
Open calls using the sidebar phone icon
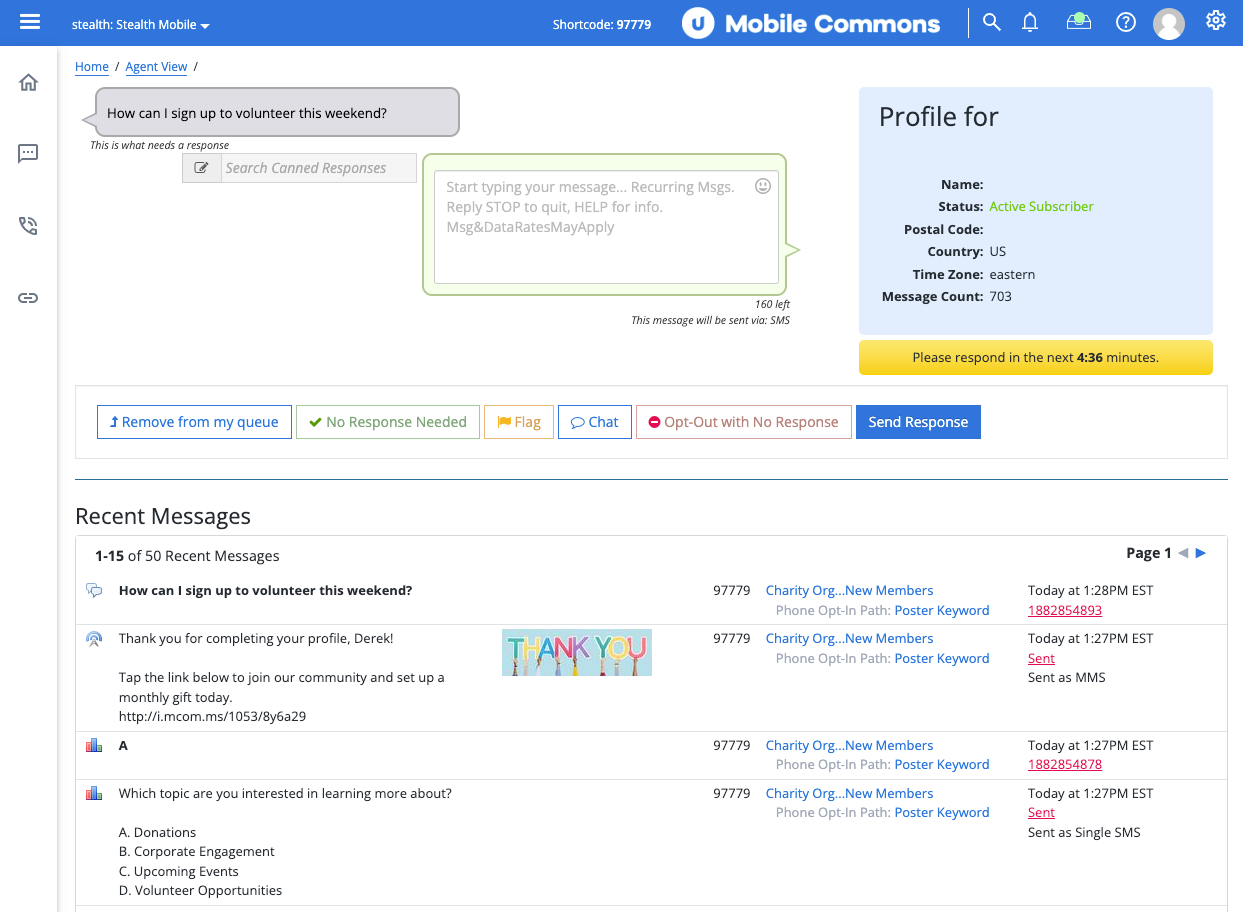(27, 225)
